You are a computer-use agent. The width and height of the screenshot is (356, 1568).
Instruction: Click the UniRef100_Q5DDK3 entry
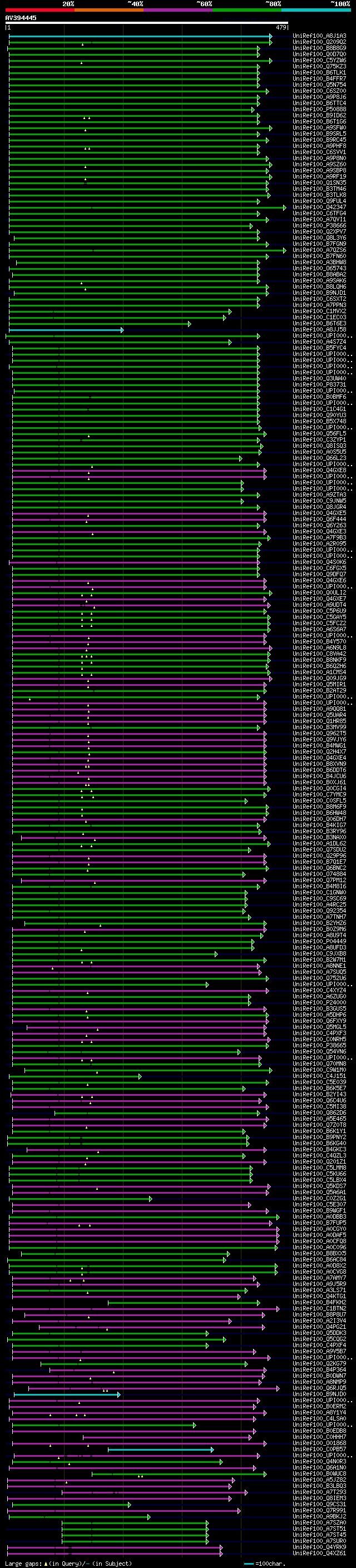319,1332
